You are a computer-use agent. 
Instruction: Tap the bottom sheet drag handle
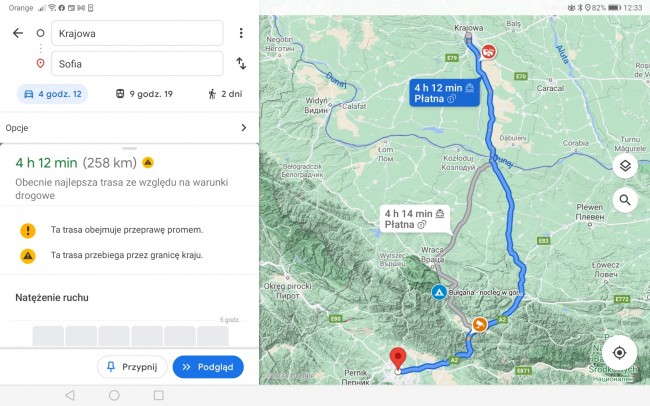point(129,148)
